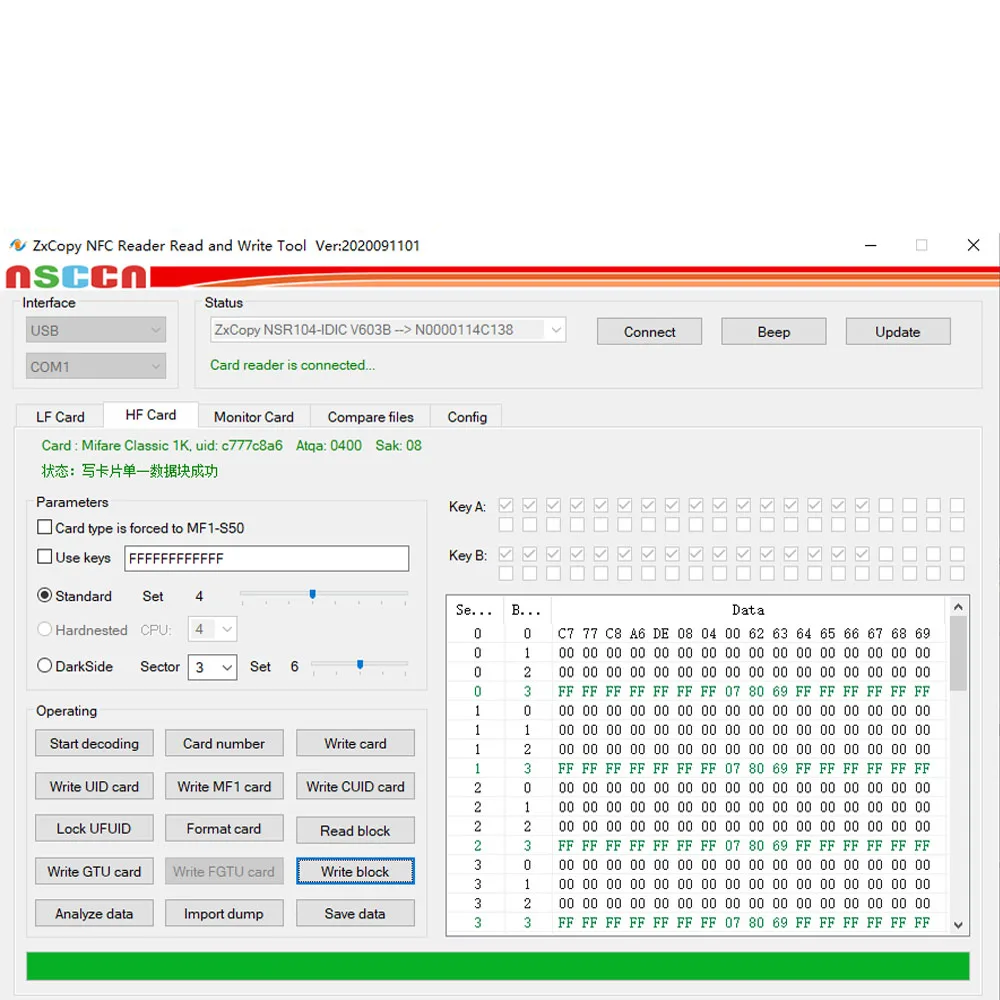
Task: Open the Compare files tab
Action: point(371,416)
